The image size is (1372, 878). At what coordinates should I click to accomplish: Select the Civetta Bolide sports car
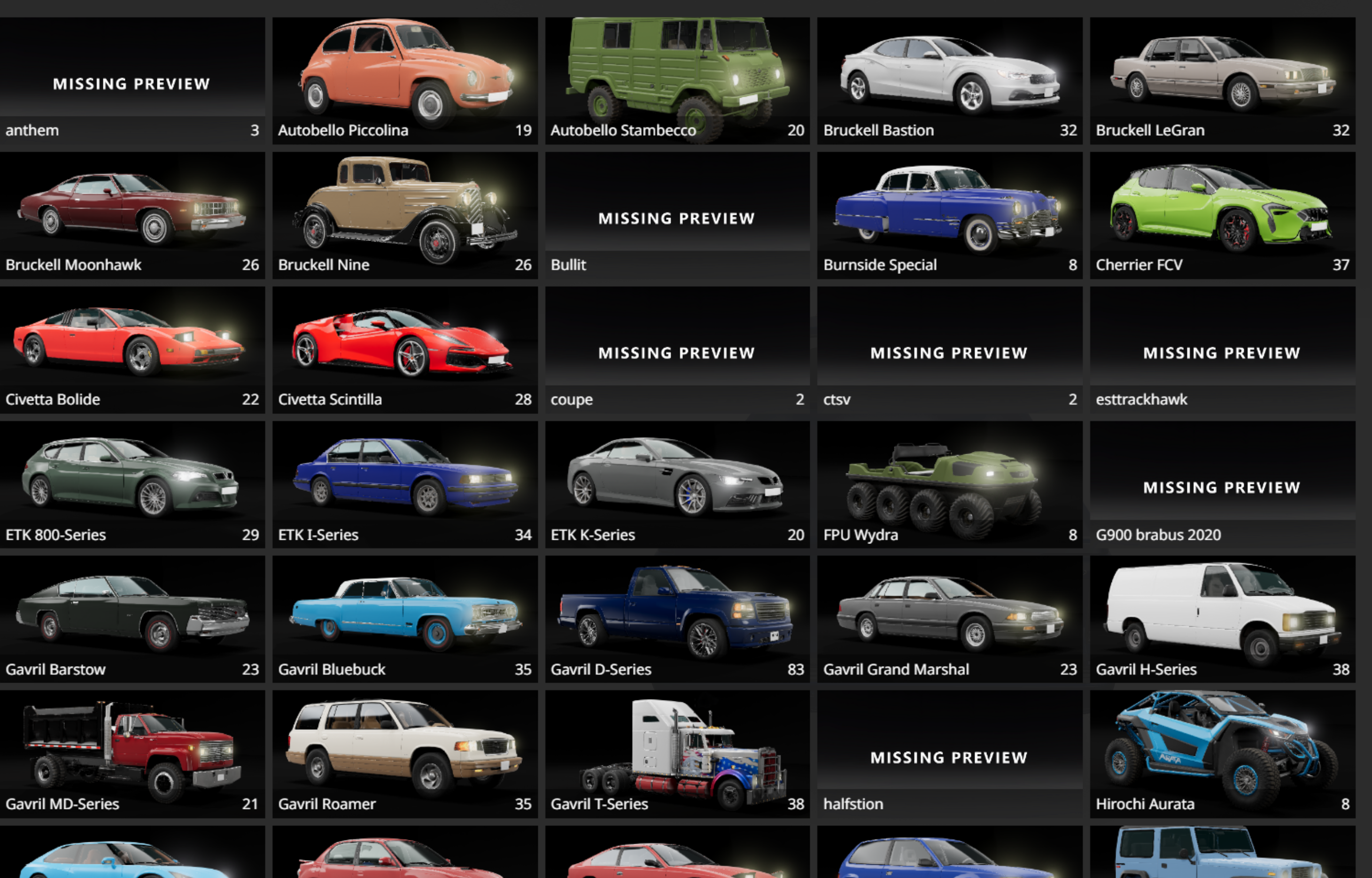point(132,350)
